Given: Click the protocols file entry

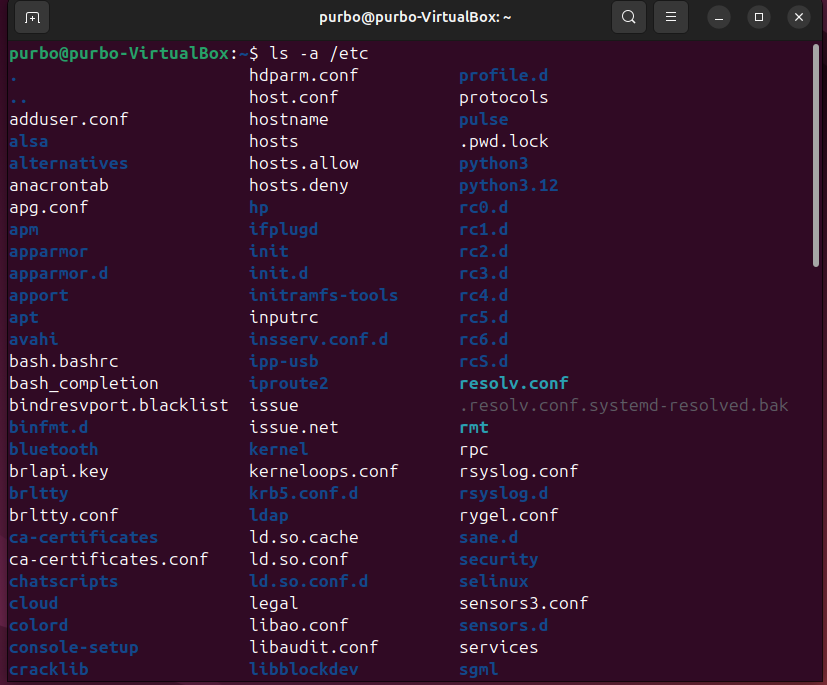Looking at the screenshot, I should (x=504, y=97).
